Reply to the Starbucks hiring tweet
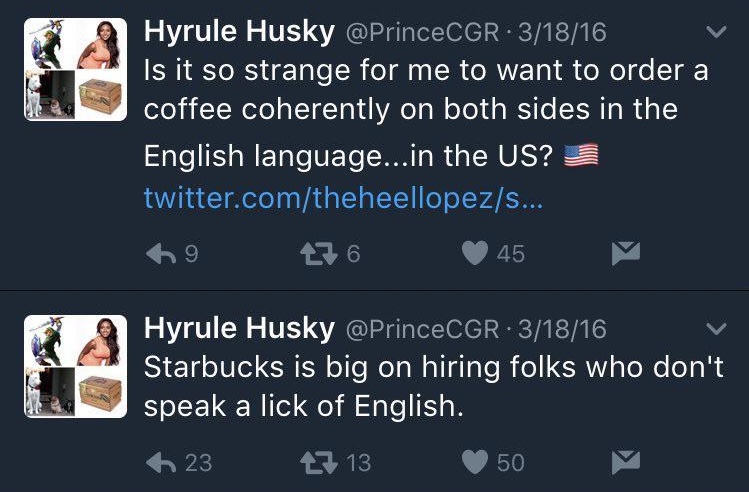 [161, 461]
